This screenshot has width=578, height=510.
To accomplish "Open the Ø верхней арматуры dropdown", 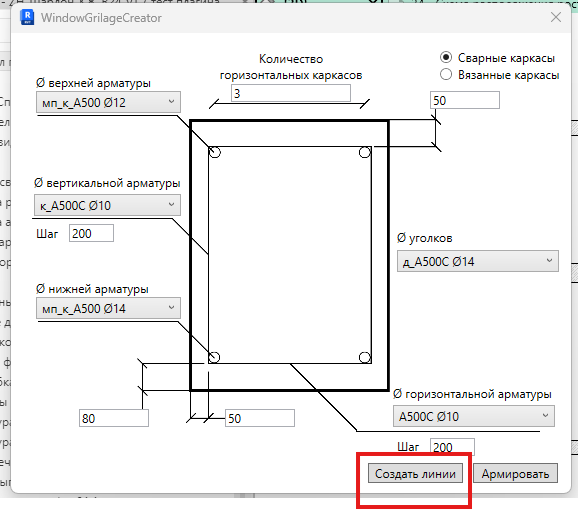I will tap(108, 102).
